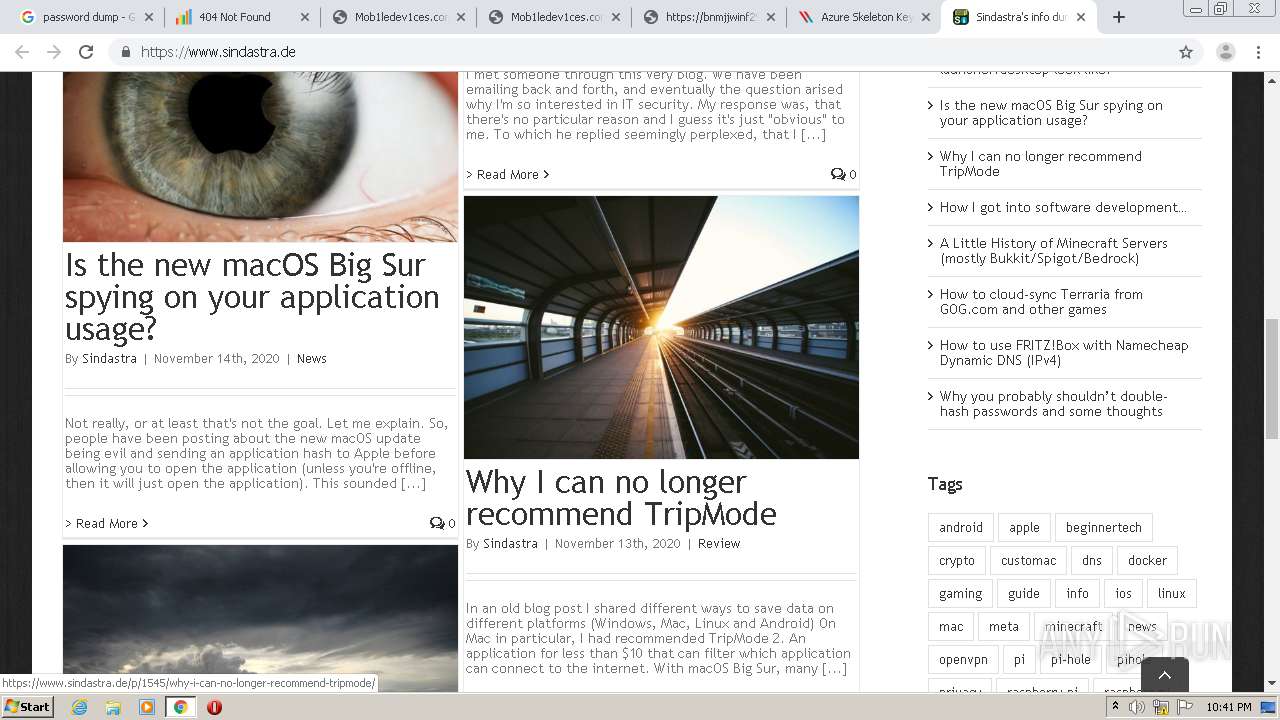Select the 'crypto' tag
The width and height of the screenshot is (1280, 720).
(x=956, y=560)
